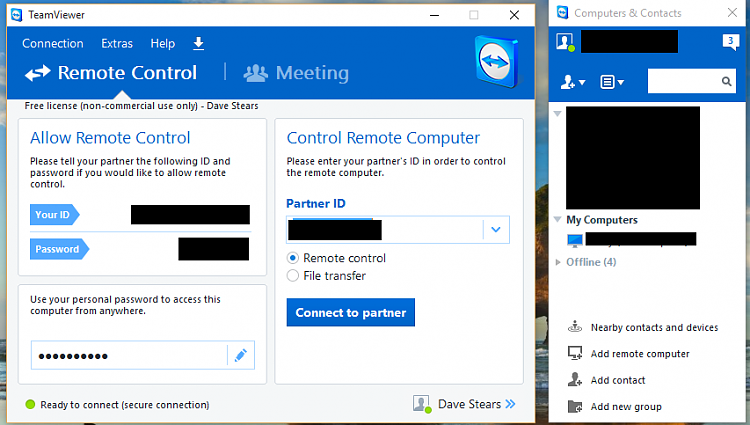
Task: Open the add contact dropdown in contacts panel
Action: click(x=573, y=82)
